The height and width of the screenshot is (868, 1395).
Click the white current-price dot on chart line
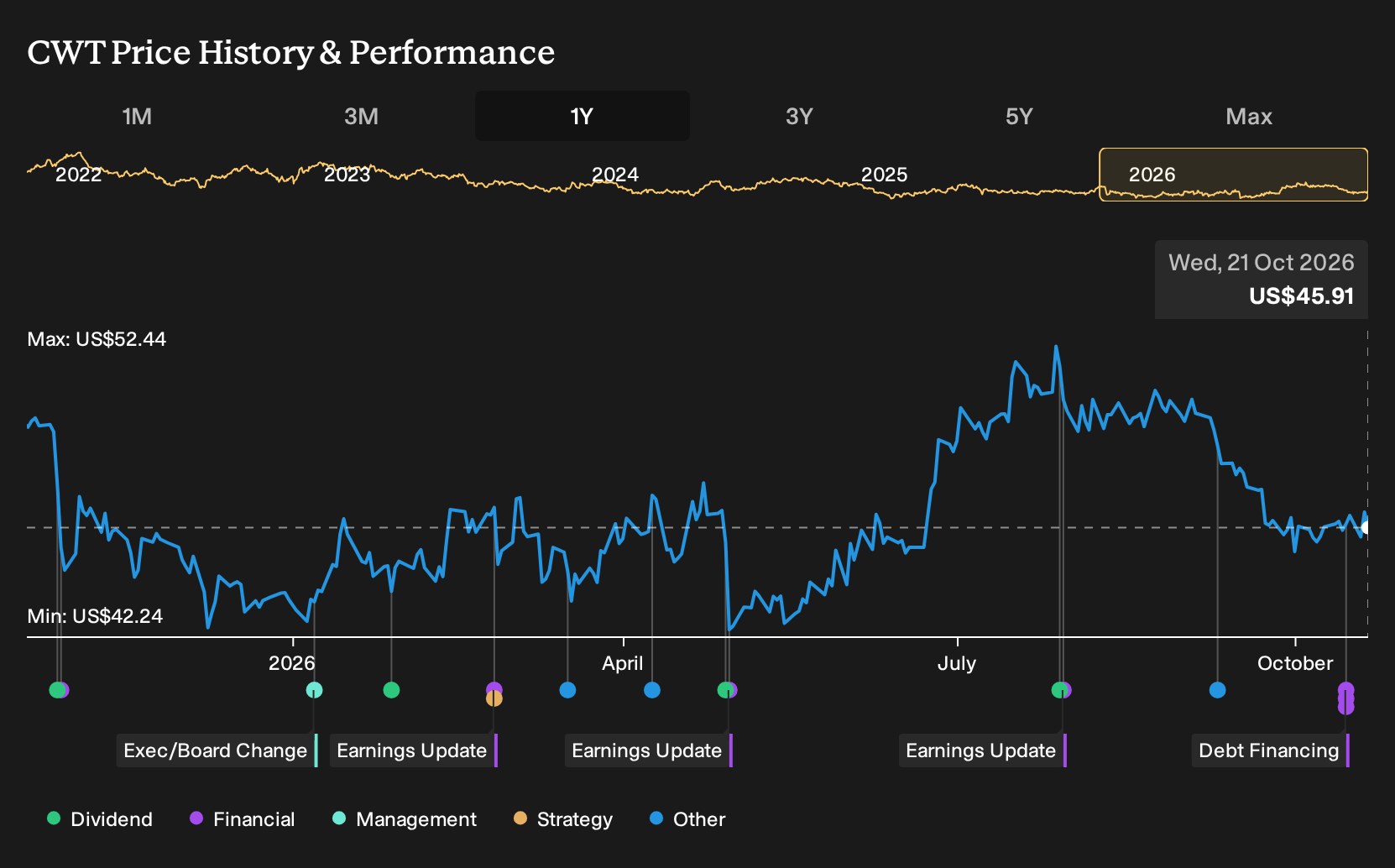[x=1366, y=527]
